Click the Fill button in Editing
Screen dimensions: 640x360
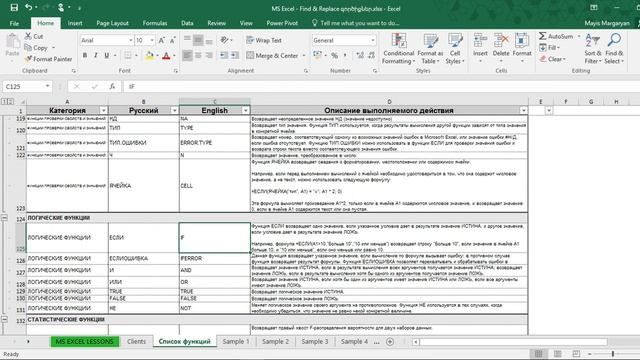(x=549, y=47)
